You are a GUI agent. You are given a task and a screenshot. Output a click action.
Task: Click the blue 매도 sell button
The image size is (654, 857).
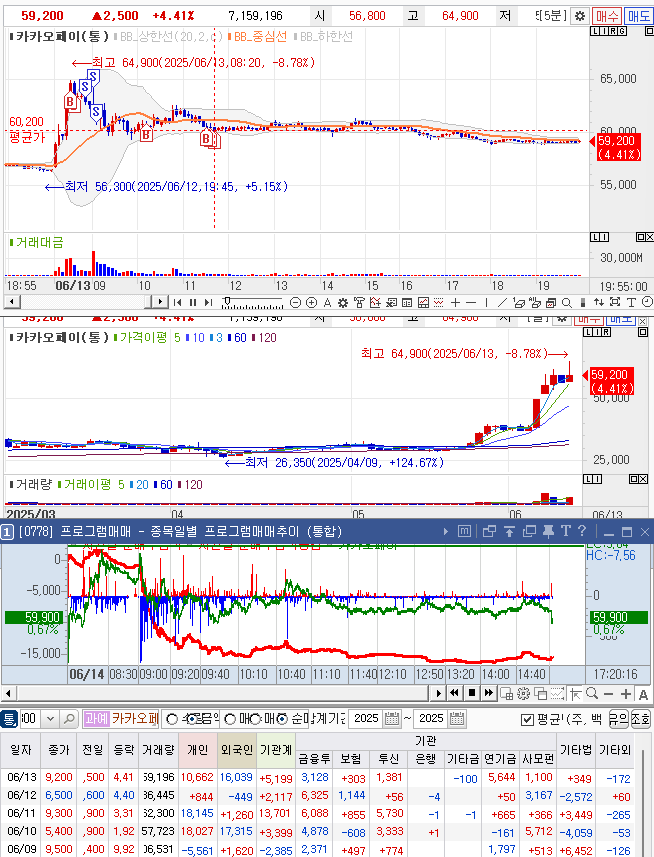point(639,16)
